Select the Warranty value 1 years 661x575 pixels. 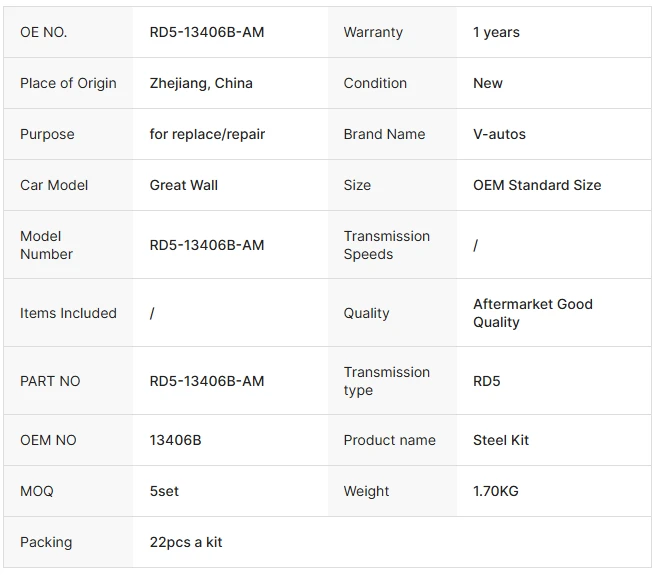496,32
